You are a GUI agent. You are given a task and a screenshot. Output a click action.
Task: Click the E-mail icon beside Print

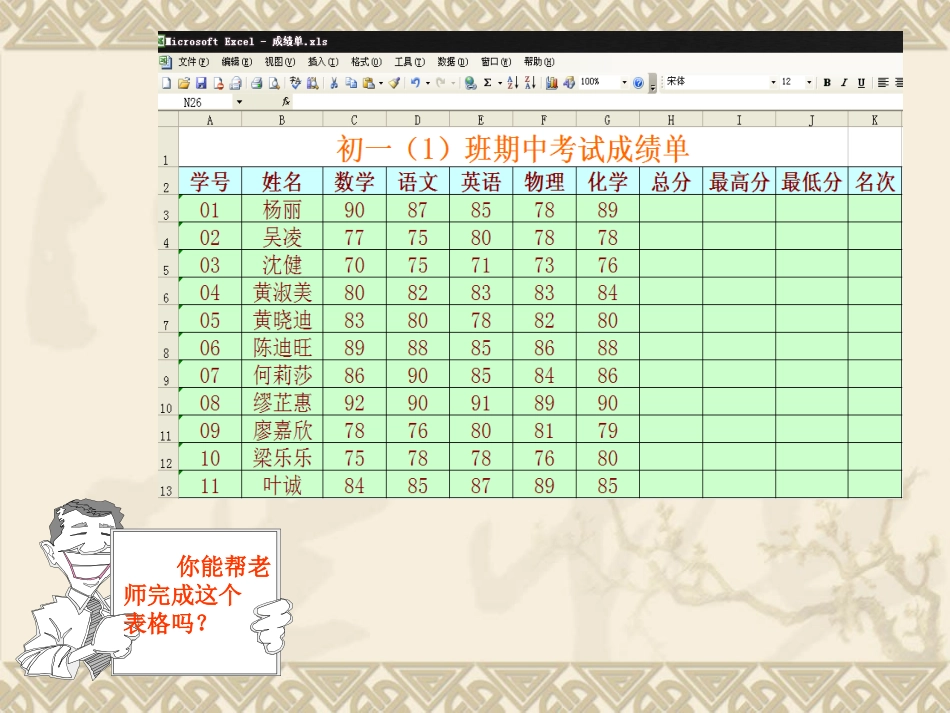coord(236,83)
